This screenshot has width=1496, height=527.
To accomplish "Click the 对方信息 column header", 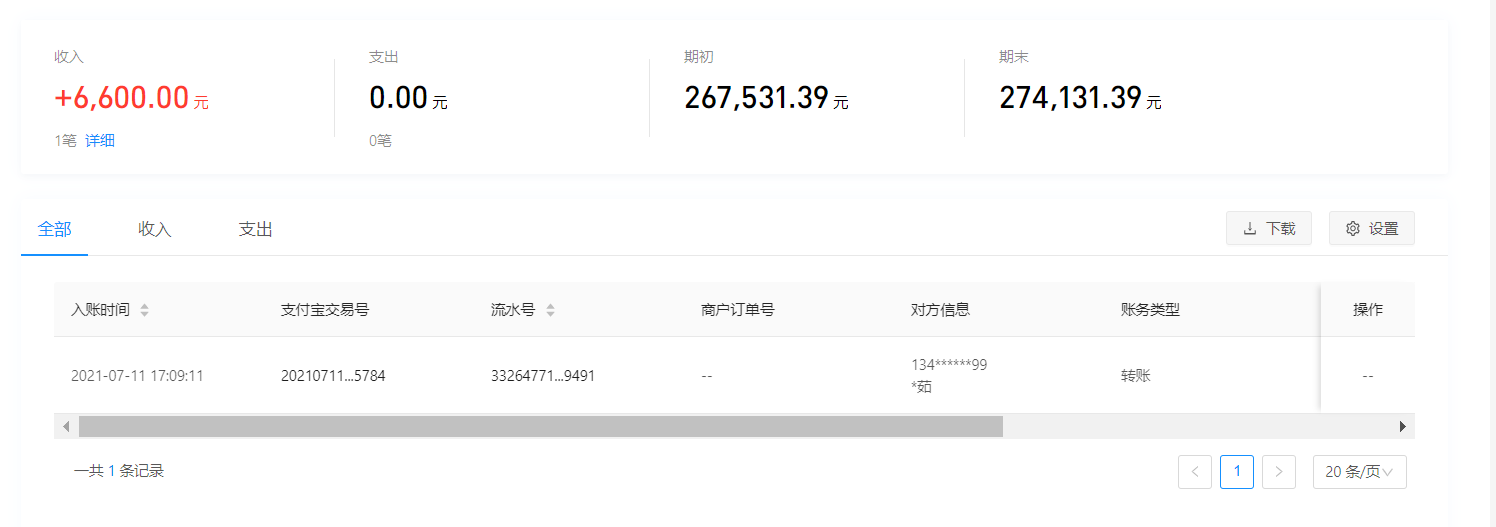I will [940, 310].
